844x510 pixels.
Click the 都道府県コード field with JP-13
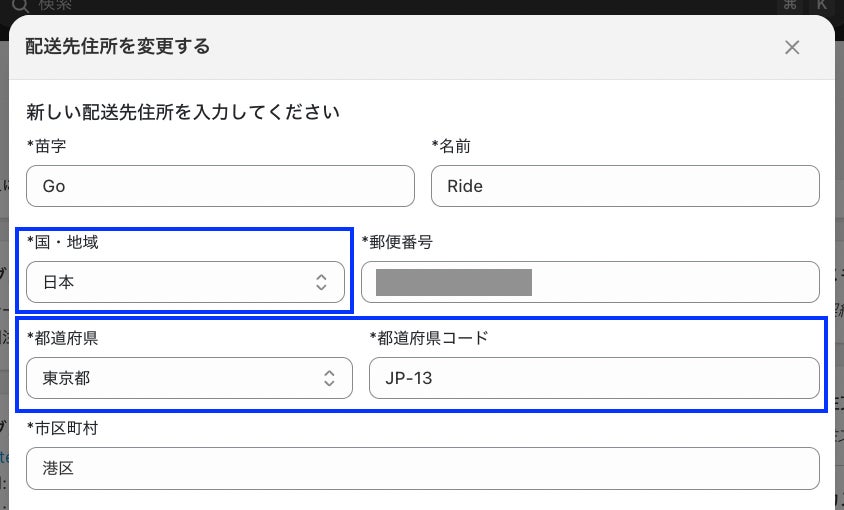[594, 378]
